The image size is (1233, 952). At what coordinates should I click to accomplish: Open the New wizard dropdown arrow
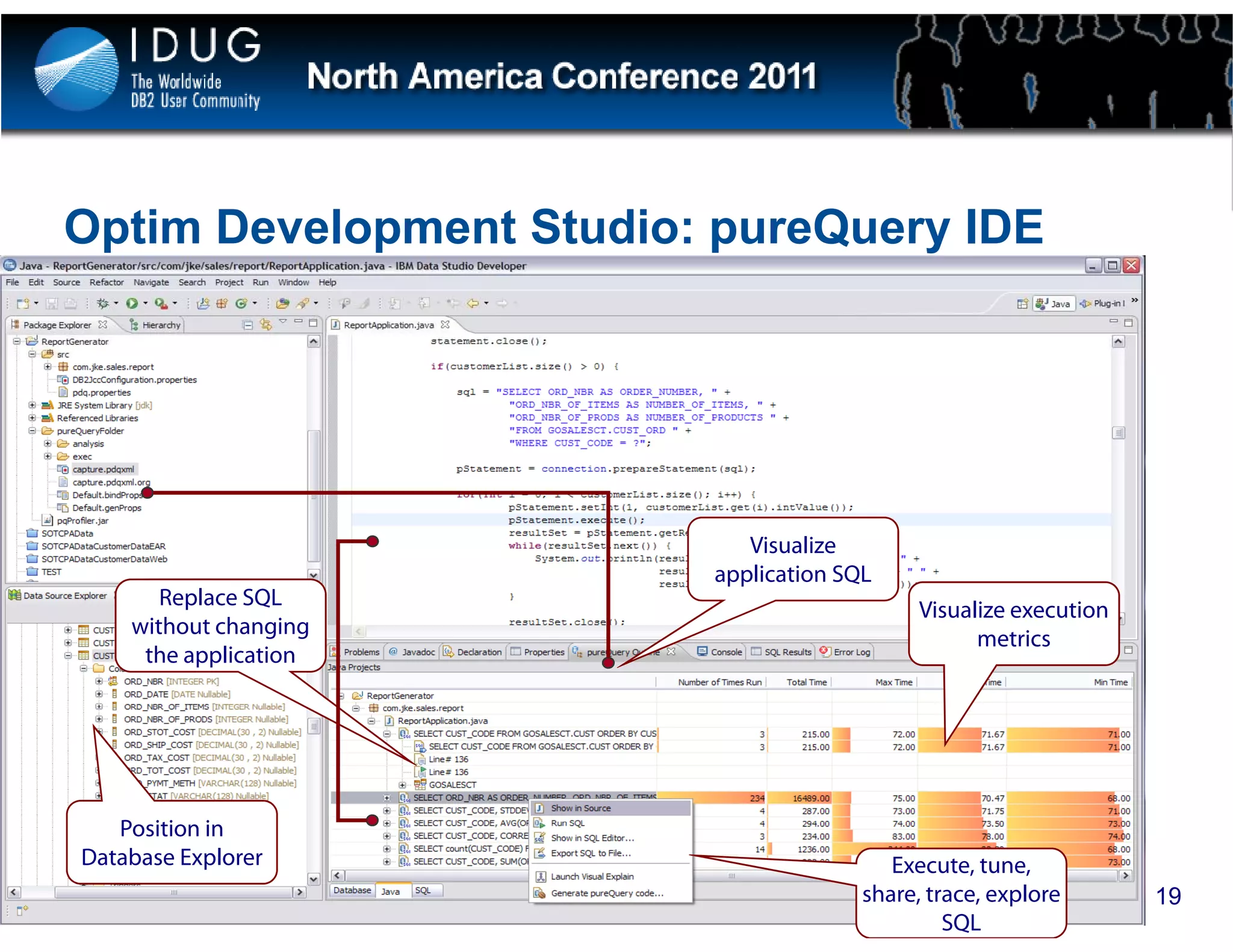(x=36, y=303)
